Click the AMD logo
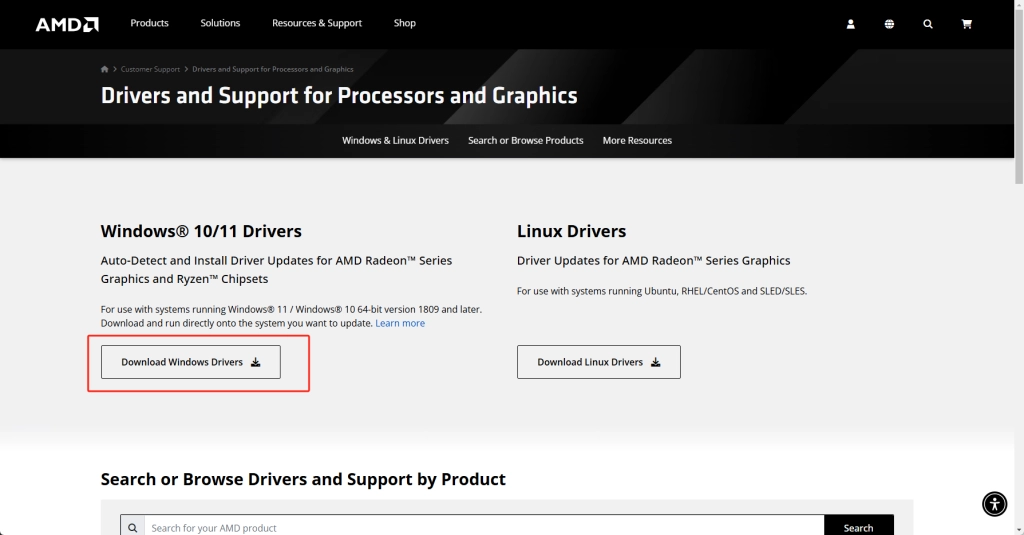This screenshot has width=1024, height=535. pyautogui.click(x=67, y=24)
